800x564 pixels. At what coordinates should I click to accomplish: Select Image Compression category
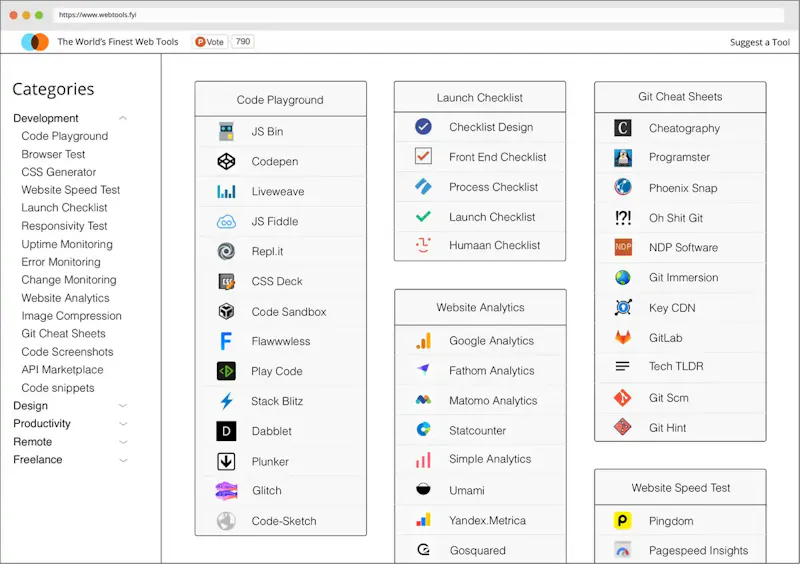coord(71,316)
